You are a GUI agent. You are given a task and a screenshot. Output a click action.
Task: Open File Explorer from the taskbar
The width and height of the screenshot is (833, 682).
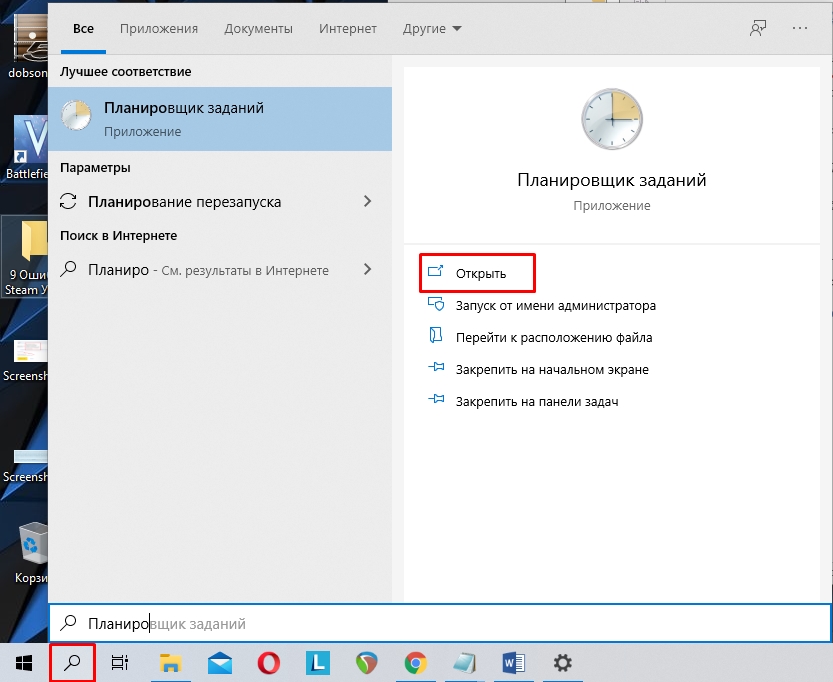click(x=171, y=662)
